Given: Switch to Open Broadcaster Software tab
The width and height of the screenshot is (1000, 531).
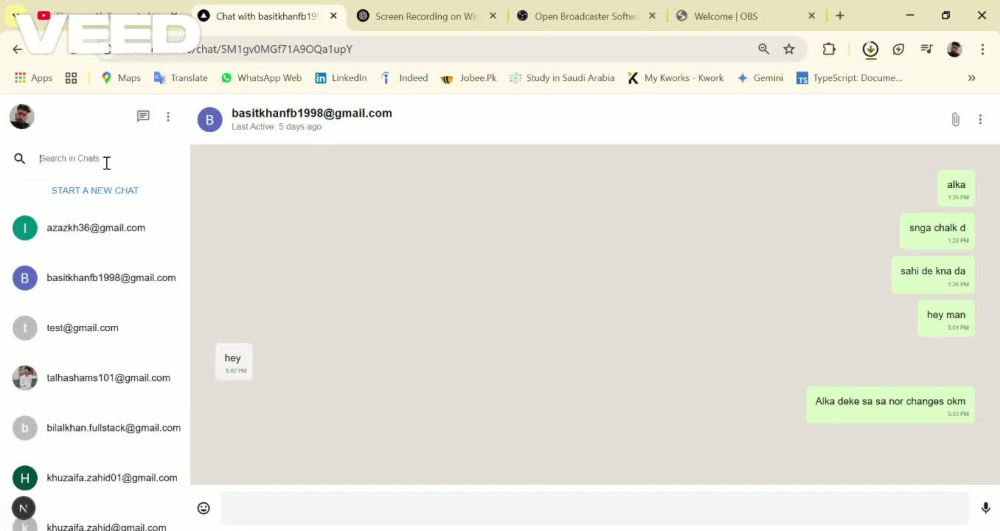Looking at the screenshot, I should coord(585,16).
